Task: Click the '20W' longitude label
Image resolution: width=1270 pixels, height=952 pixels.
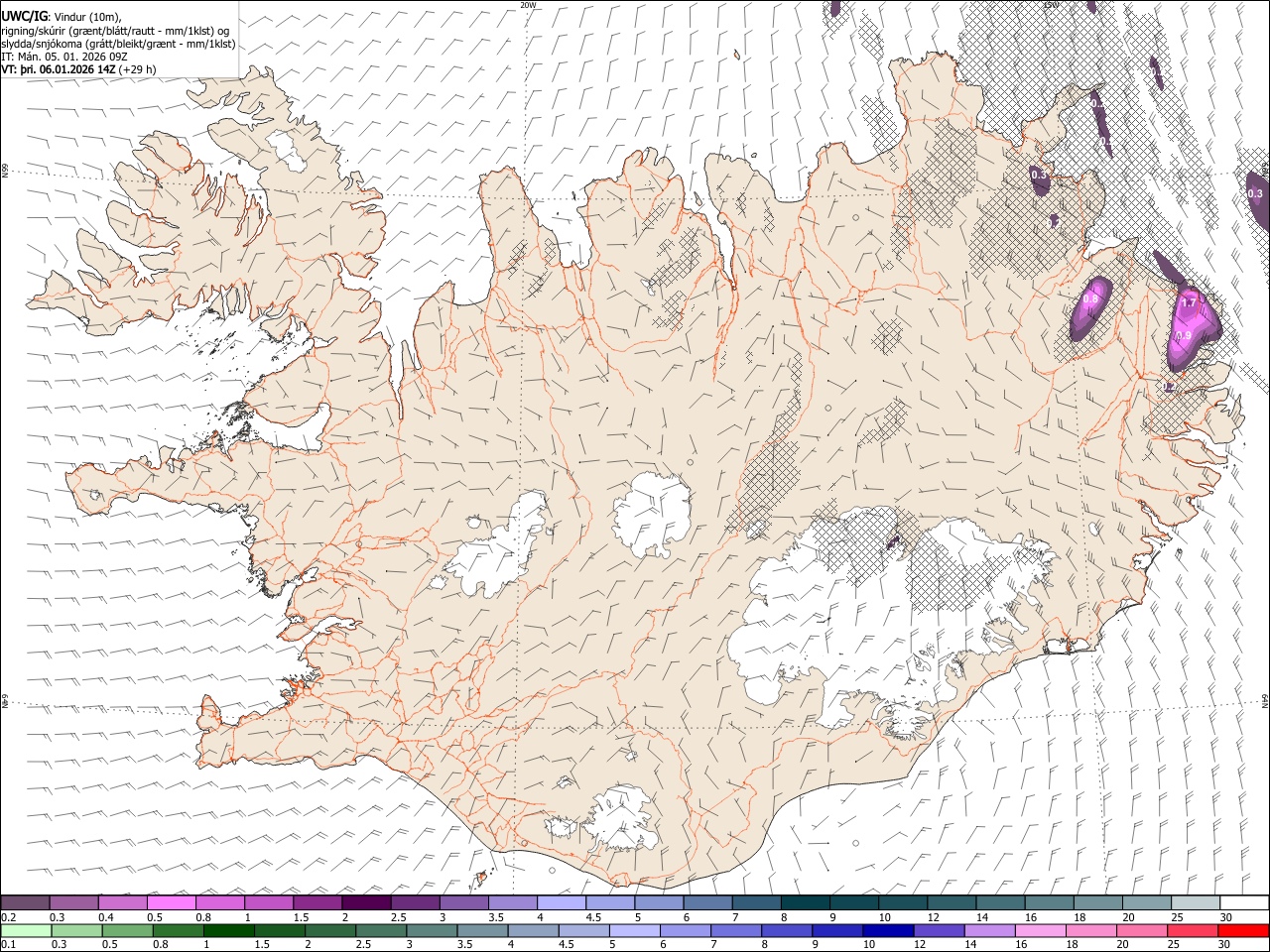Action: 528,5
